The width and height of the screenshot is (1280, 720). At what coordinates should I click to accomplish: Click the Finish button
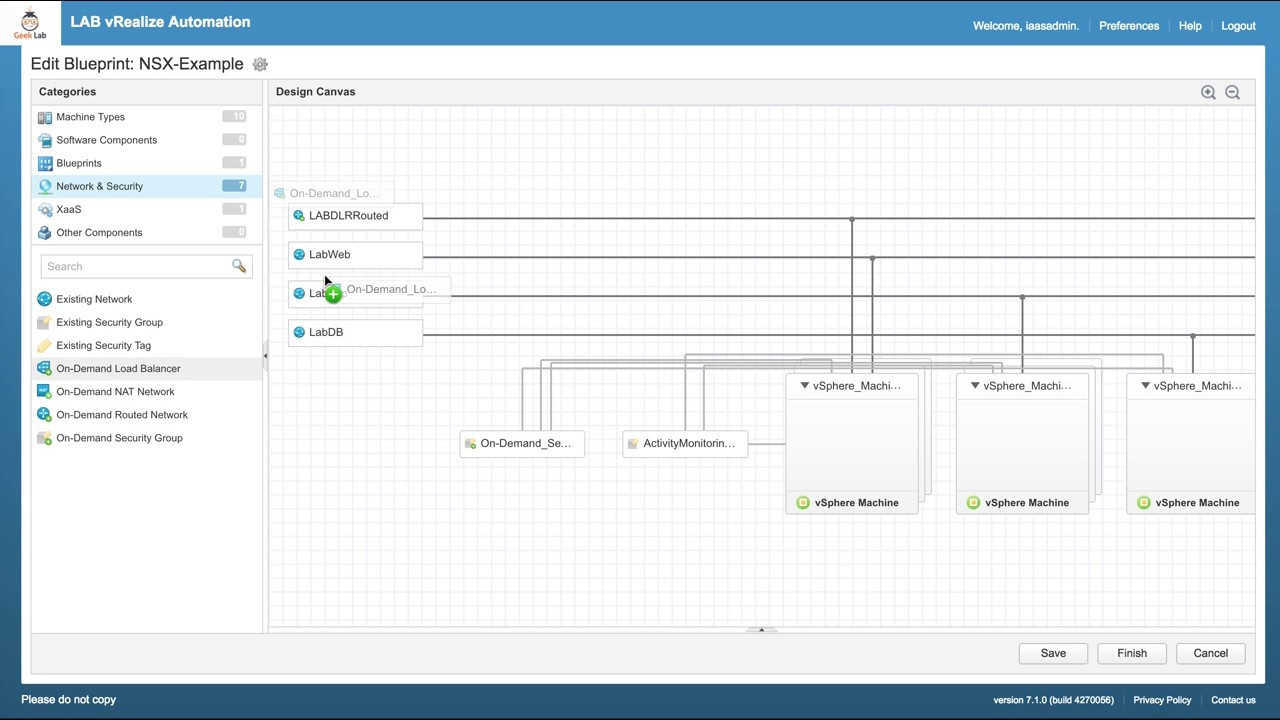tap(1131, 653)
